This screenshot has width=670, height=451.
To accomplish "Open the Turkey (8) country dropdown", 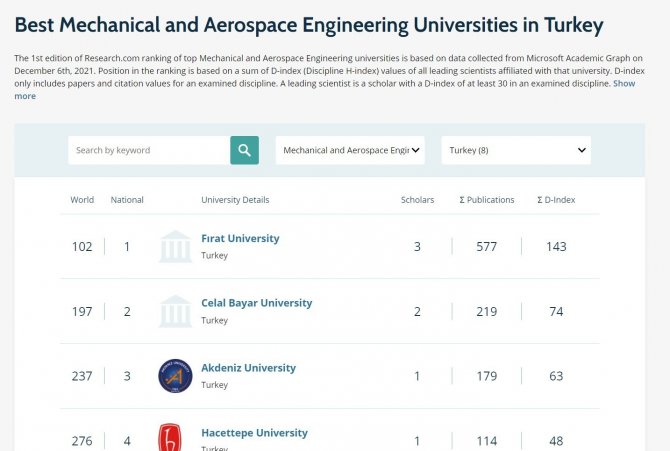I will (516, 150).
